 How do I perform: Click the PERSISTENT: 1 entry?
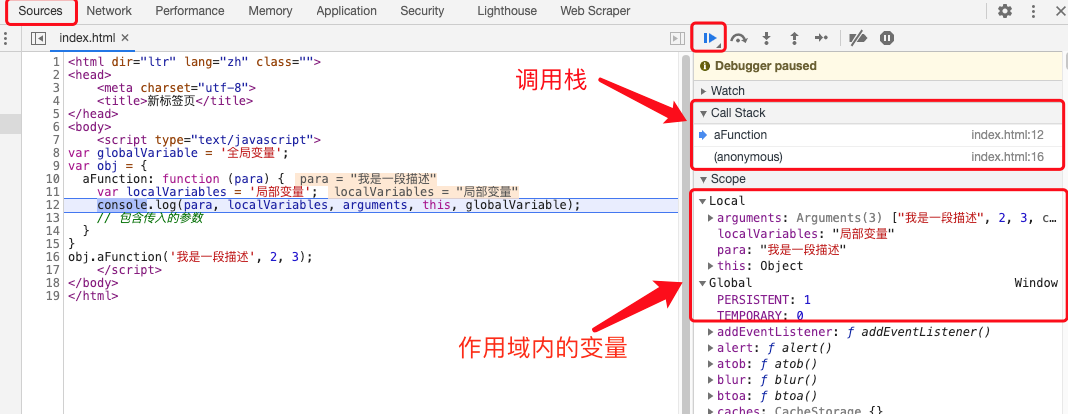click(x=764, y=300)
